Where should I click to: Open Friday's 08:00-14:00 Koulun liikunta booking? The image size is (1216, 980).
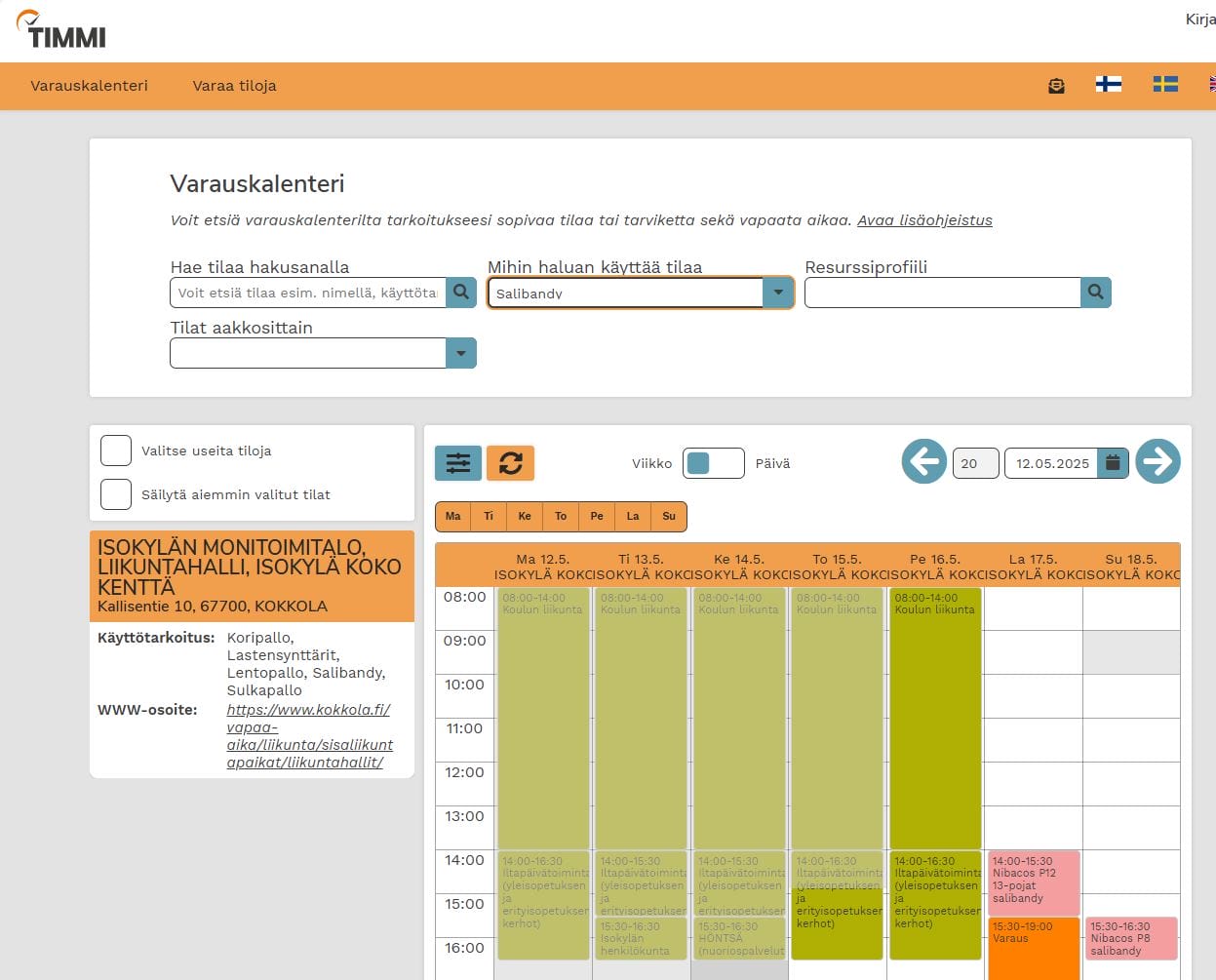pyautogui.click(x=935, y=718)
